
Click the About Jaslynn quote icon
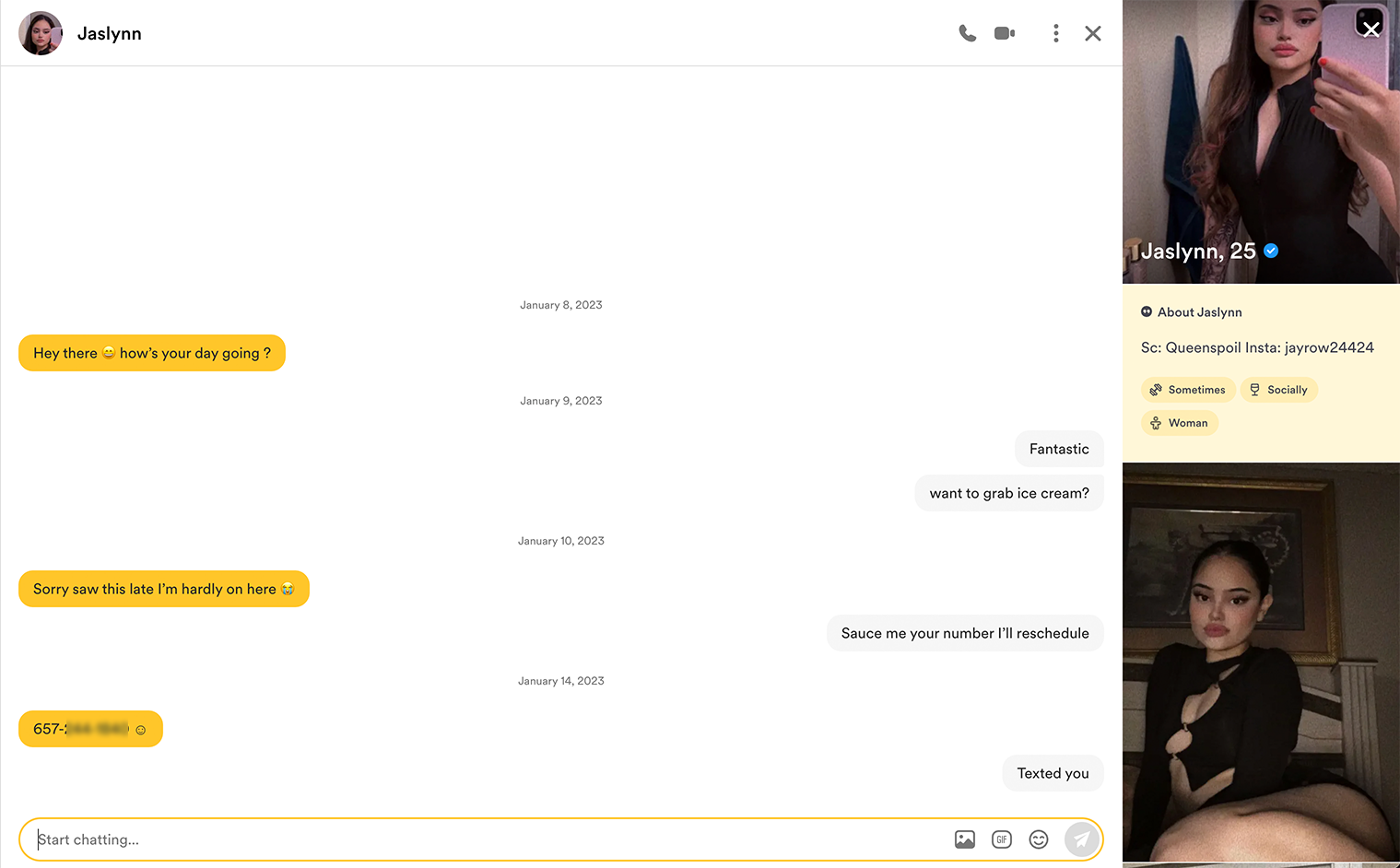click(1147, 312)
